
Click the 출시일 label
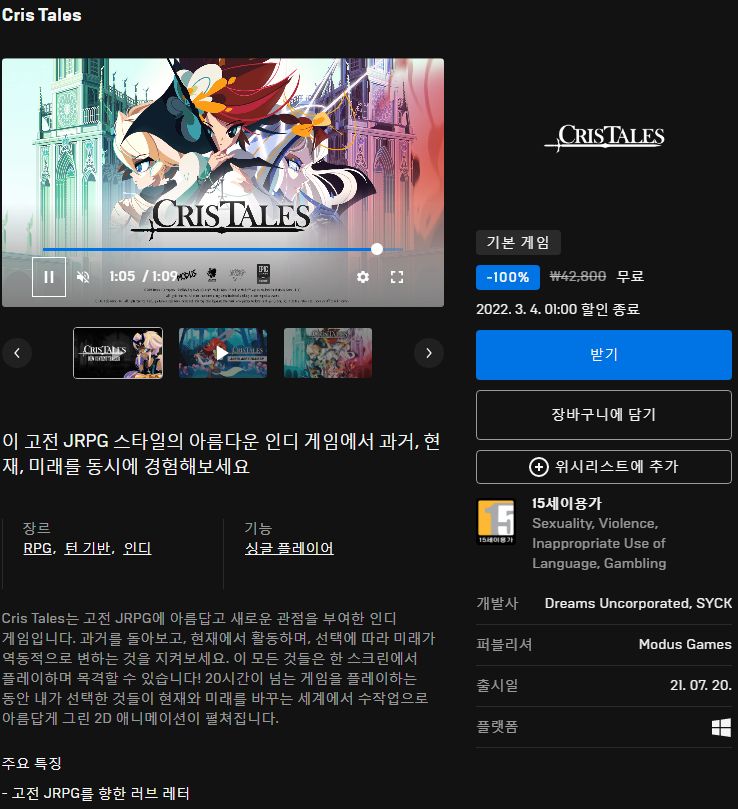click(x=497, y=685)
